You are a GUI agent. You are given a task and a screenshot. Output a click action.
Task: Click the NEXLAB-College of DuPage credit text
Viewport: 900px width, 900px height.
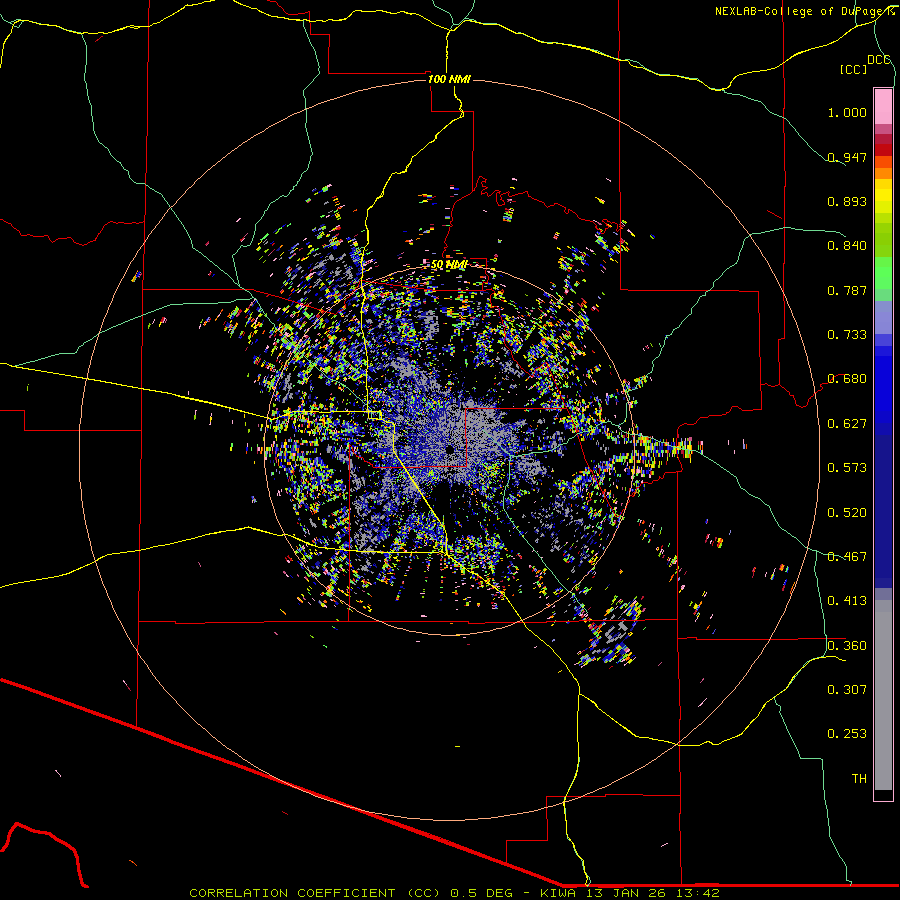(x=805, y=11)
